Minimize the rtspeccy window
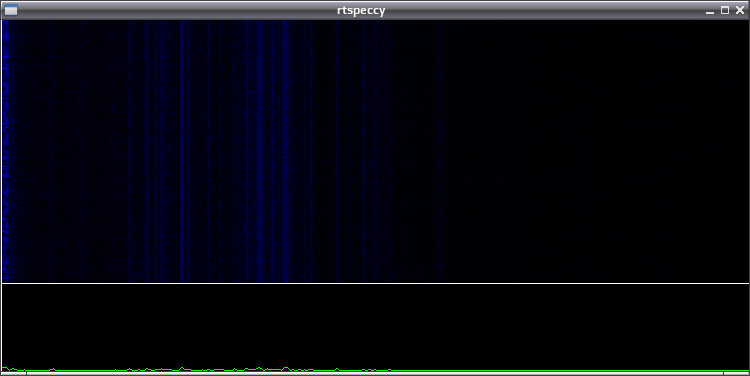Viewport: 750px width, 376px height. pos(710,11)
